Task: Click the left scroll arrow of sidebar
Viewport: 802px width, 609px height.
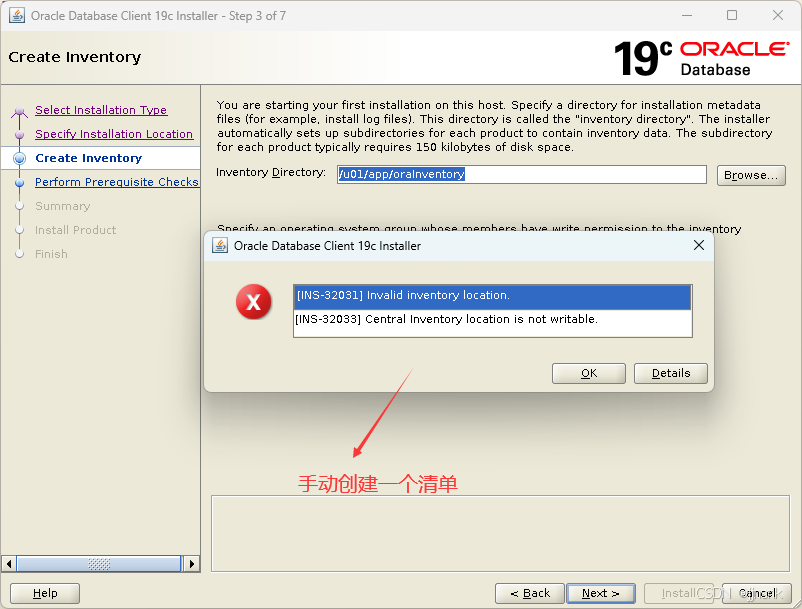Action: pyautogui.click(x=9, y=564)
